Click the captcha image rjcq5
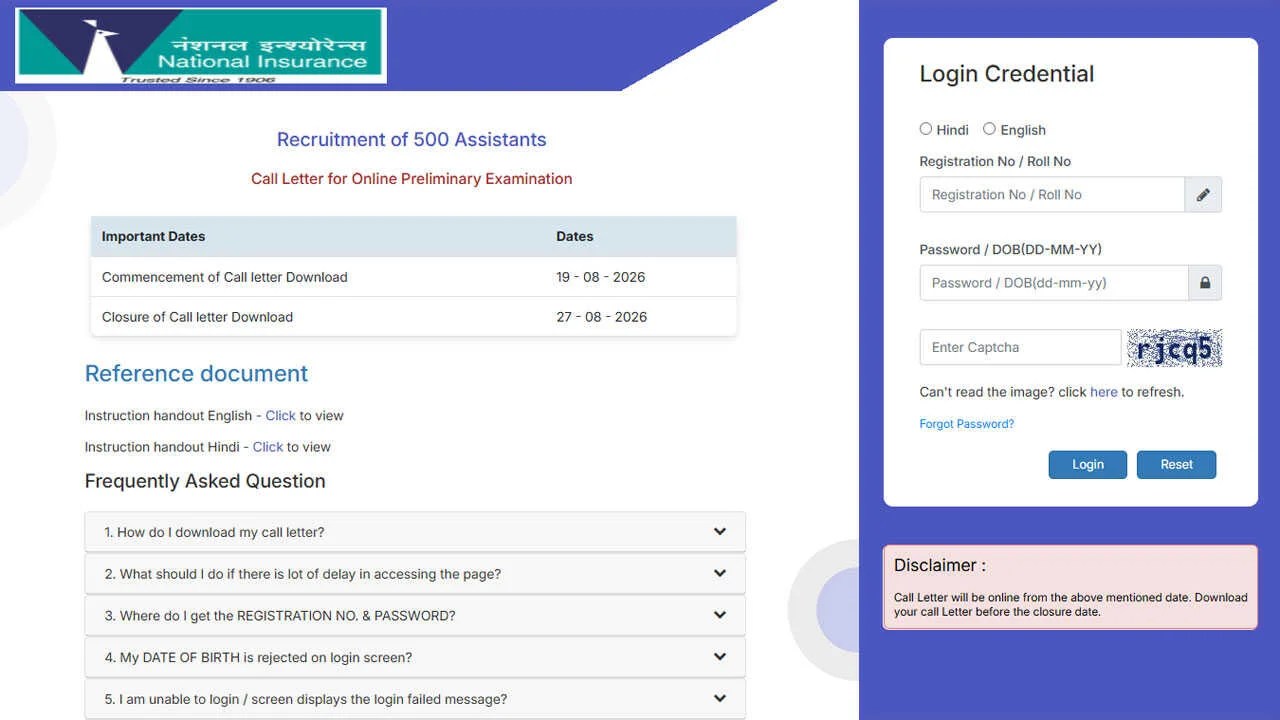The height and width of the screenshot is (720, 1280). point(1175,348)
